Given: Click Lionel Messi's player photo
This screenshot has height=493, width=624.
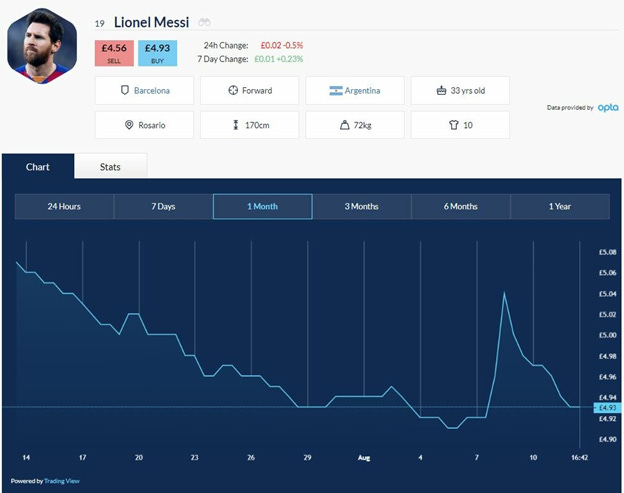Looking at the screenshot, I should (42, 46).
